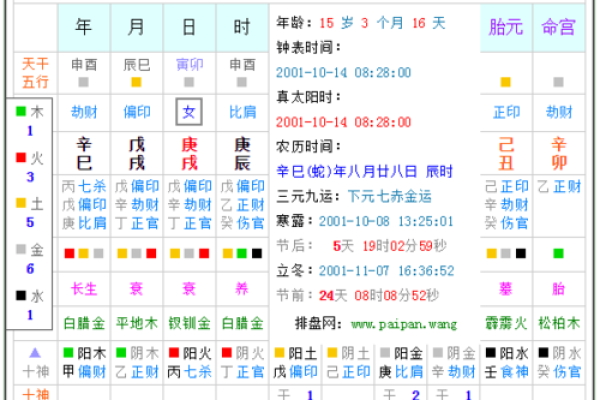Screen dimensions: 600x400
Task: Click the 时 column header
Action: click(x=242, y=28)
